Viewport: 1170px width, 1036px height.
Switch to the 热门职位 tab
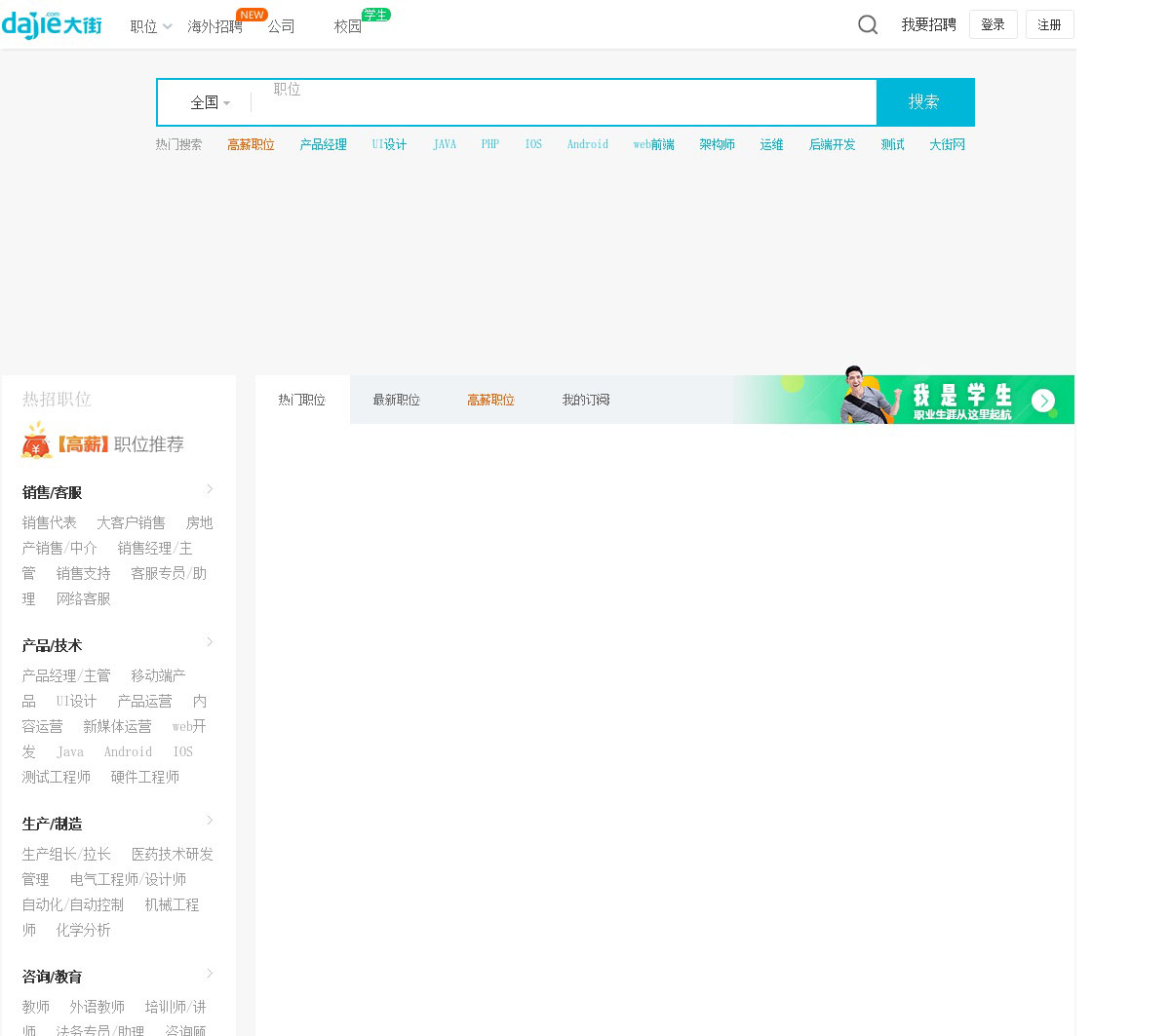pyautogui.click(x=302, y=400)
